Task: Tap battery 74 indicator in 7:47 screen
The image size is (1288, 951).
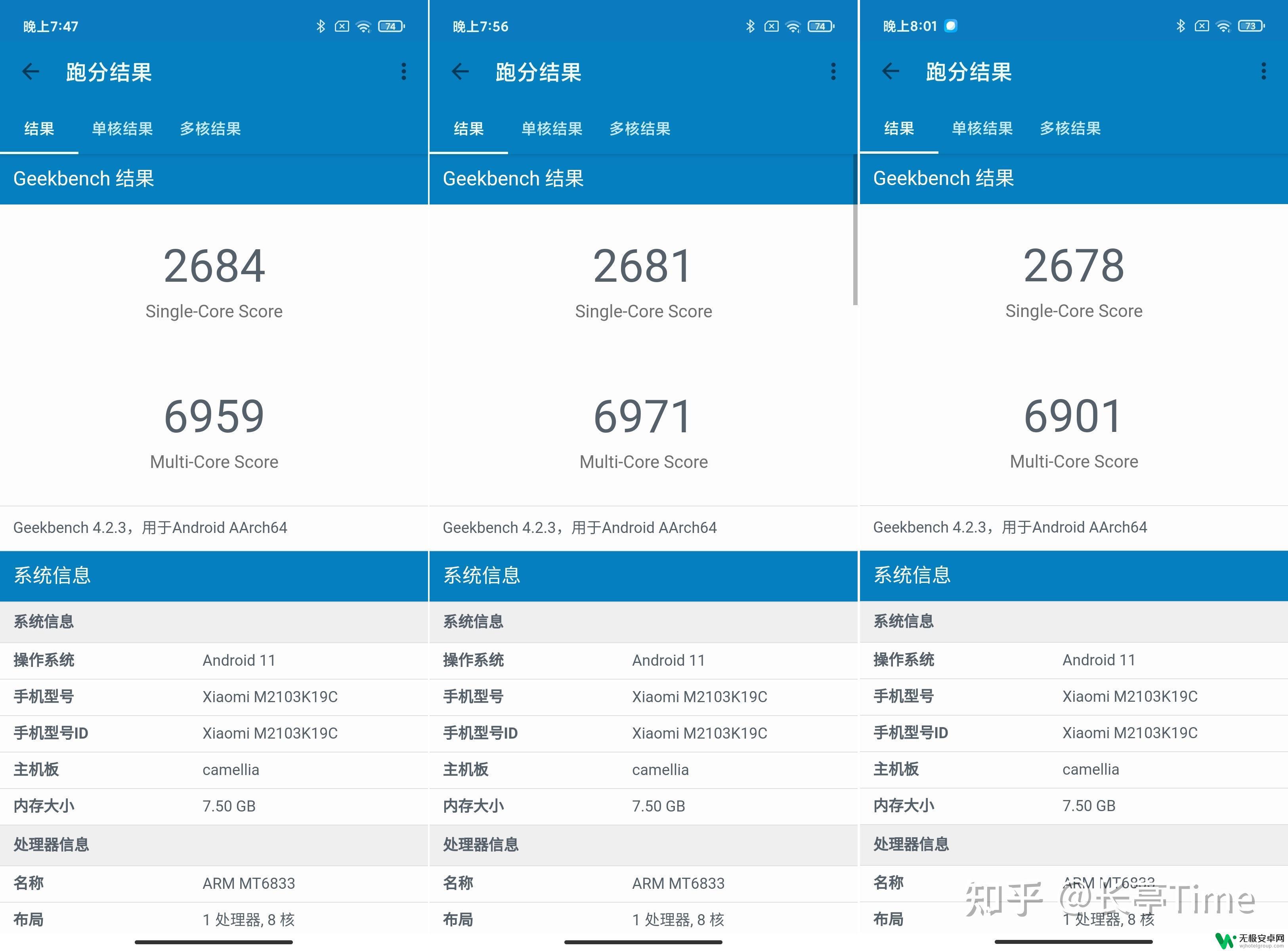Action: point(392,26)
